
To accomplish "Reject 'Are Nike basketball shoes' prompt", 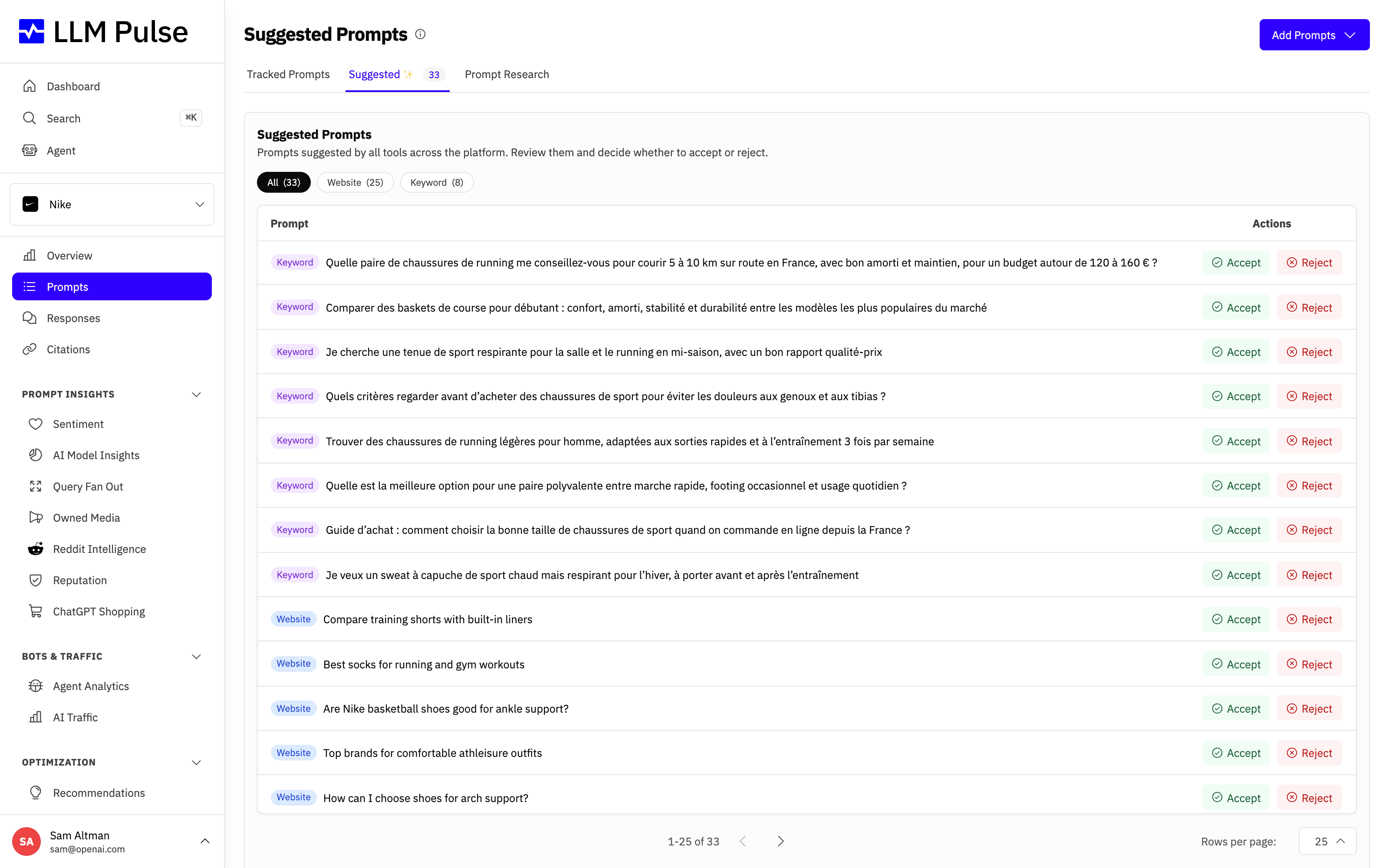I will coord(1309,708).
